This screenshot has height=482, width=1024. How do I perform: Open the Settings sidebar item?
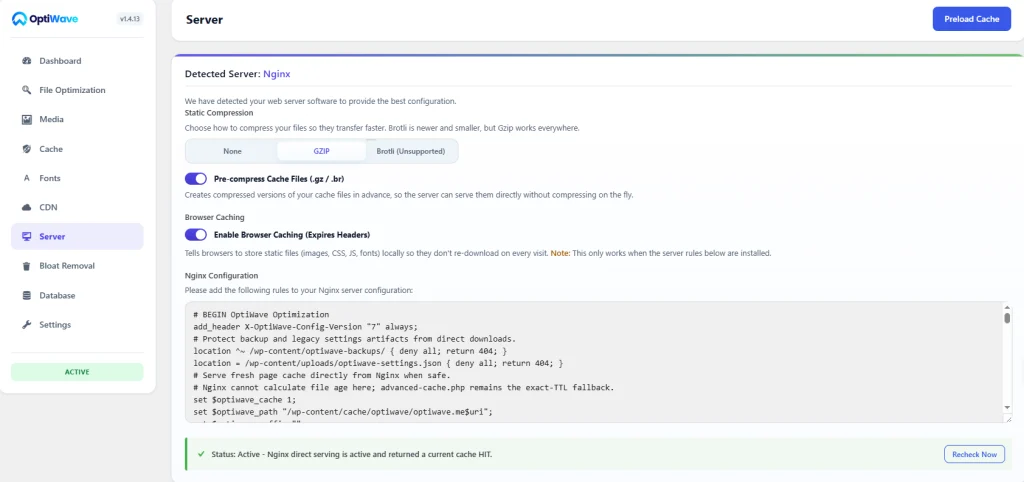(77, 325)
